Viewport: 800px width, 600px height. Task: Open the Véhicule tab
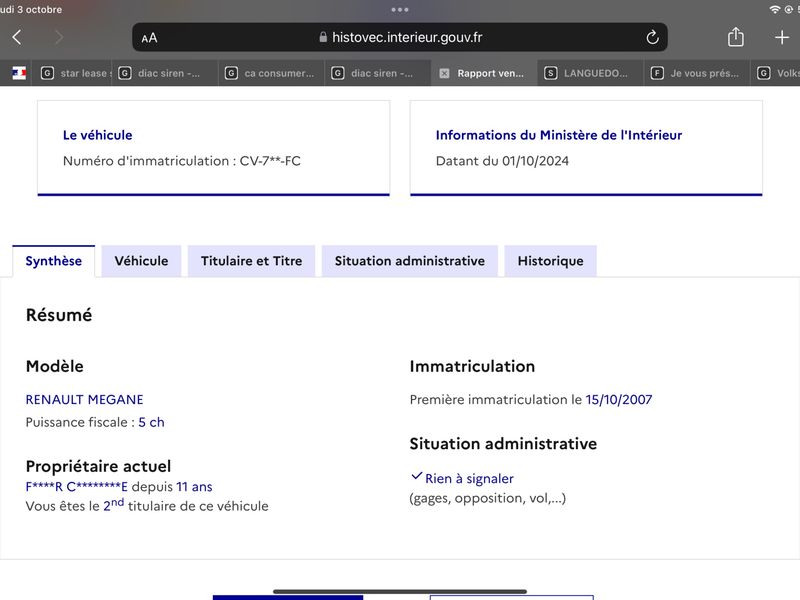(141, 261)
